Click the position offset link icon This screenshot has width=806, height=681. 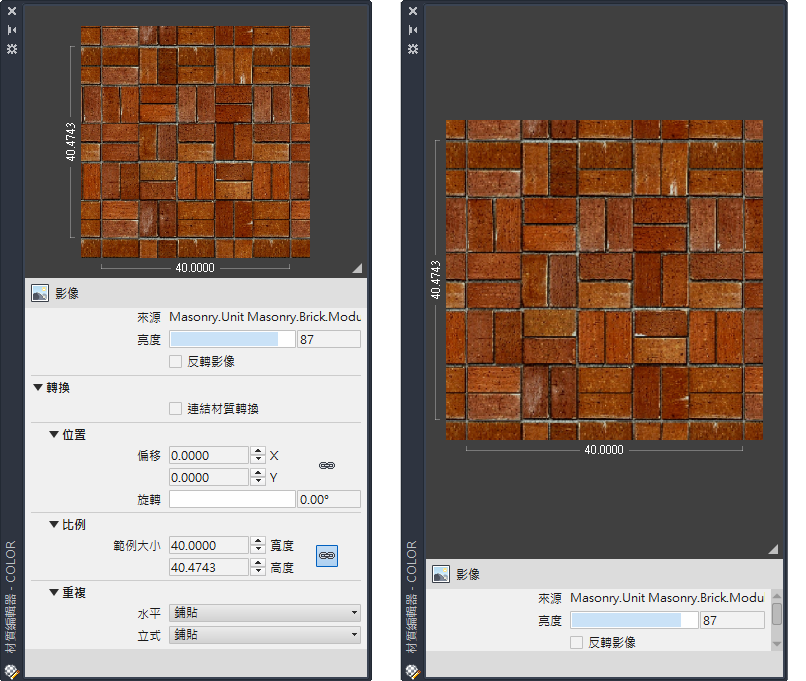[x=327, y=466]
